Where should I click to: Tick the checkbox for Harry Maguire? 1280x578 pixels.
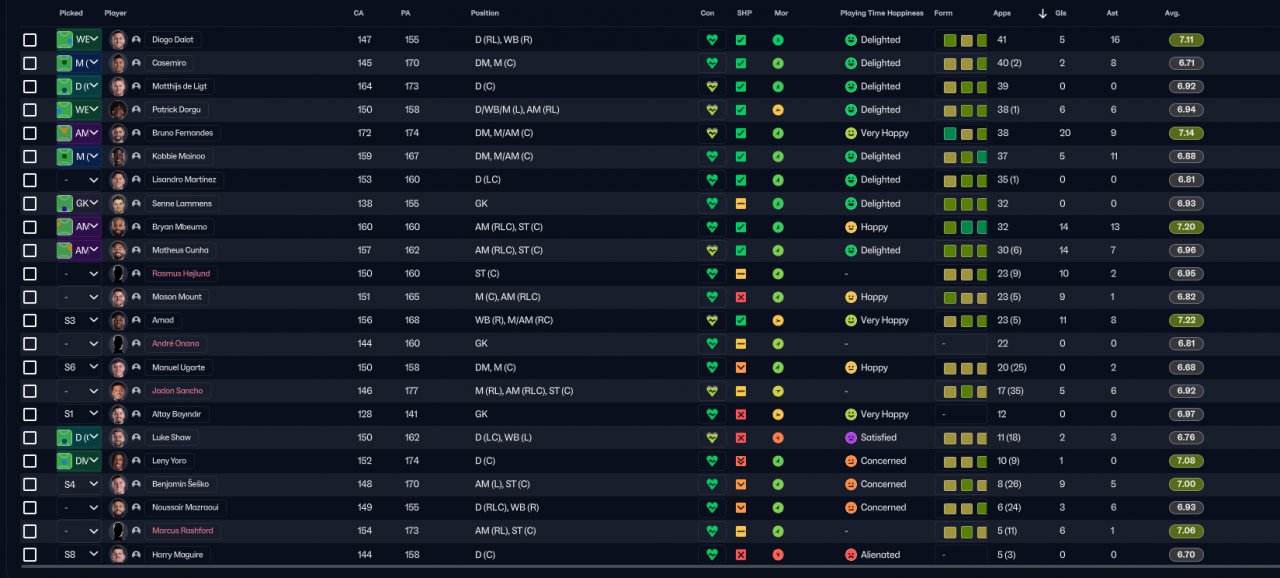click(30, 555)
